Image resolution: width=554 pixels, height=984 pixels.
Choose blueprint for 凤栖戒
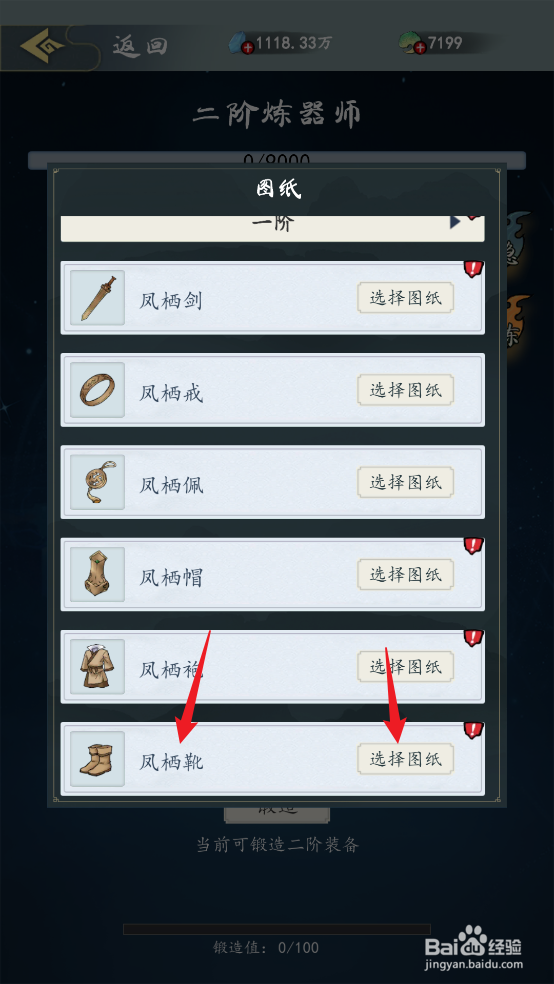405,390
